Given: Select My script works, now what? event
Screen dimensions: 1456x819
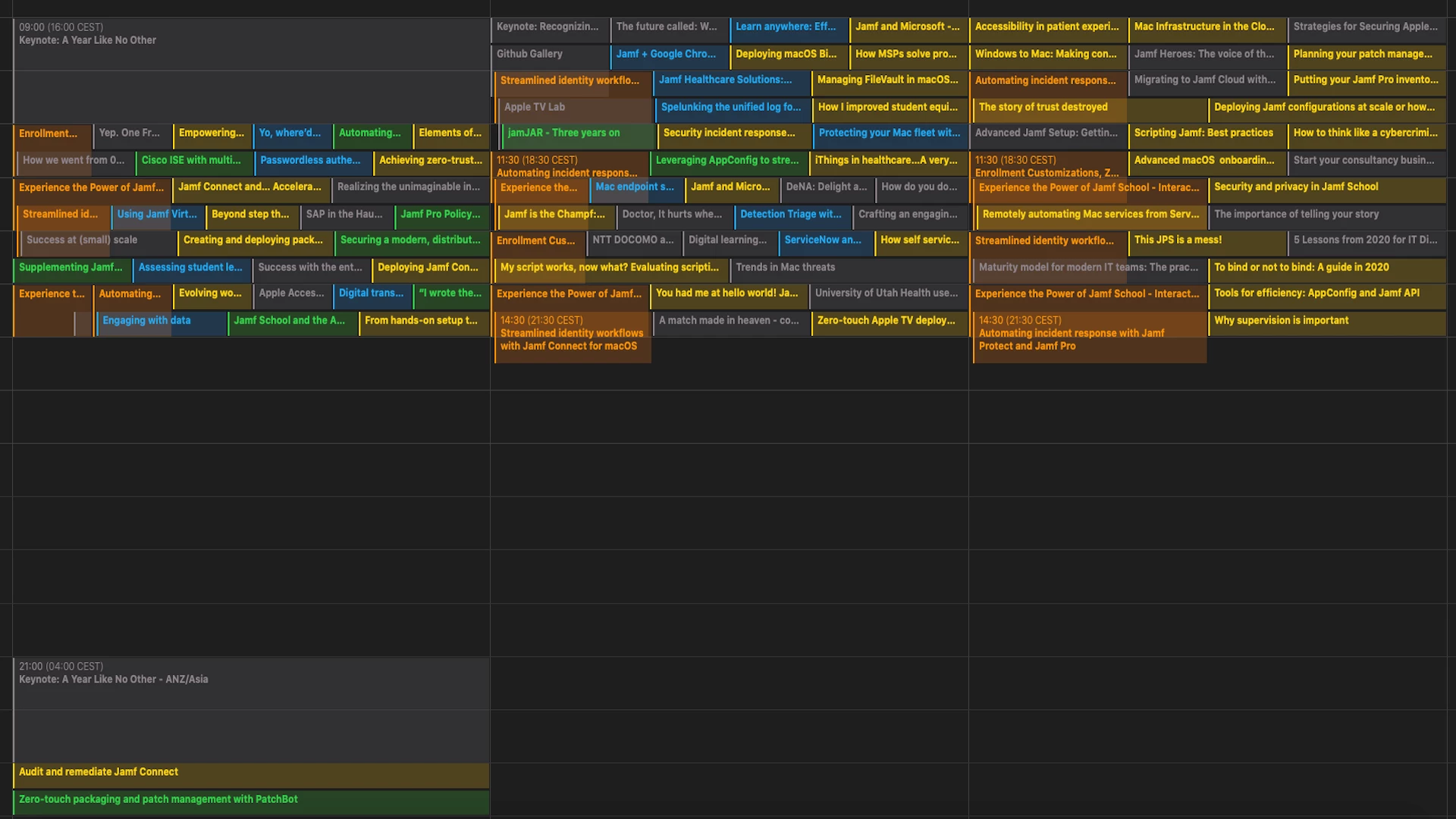Looking at the screenshot, I should [x=610, y=268].
